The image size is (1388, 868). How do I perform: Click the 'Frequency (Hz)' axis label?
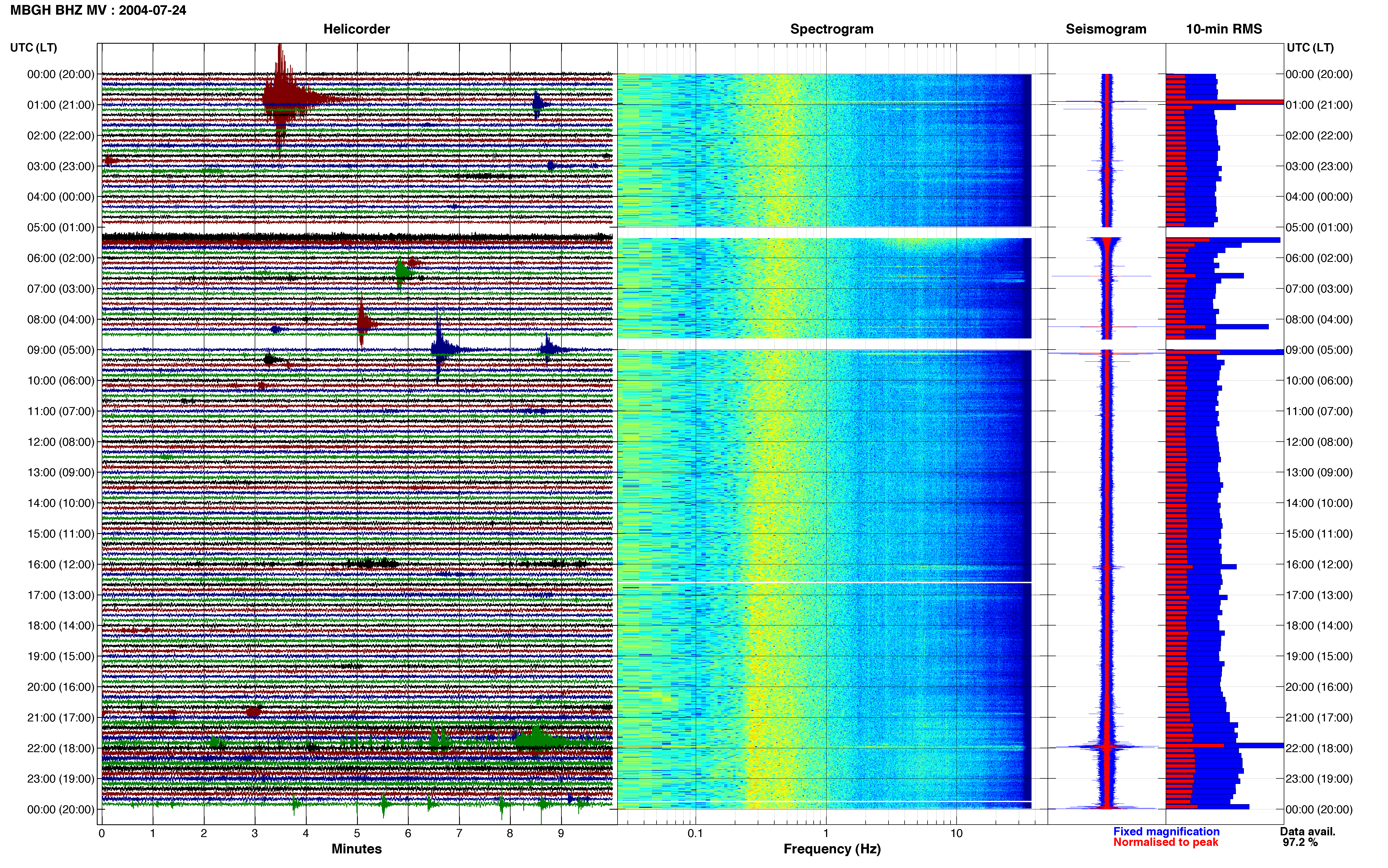[x=832, y=849]
